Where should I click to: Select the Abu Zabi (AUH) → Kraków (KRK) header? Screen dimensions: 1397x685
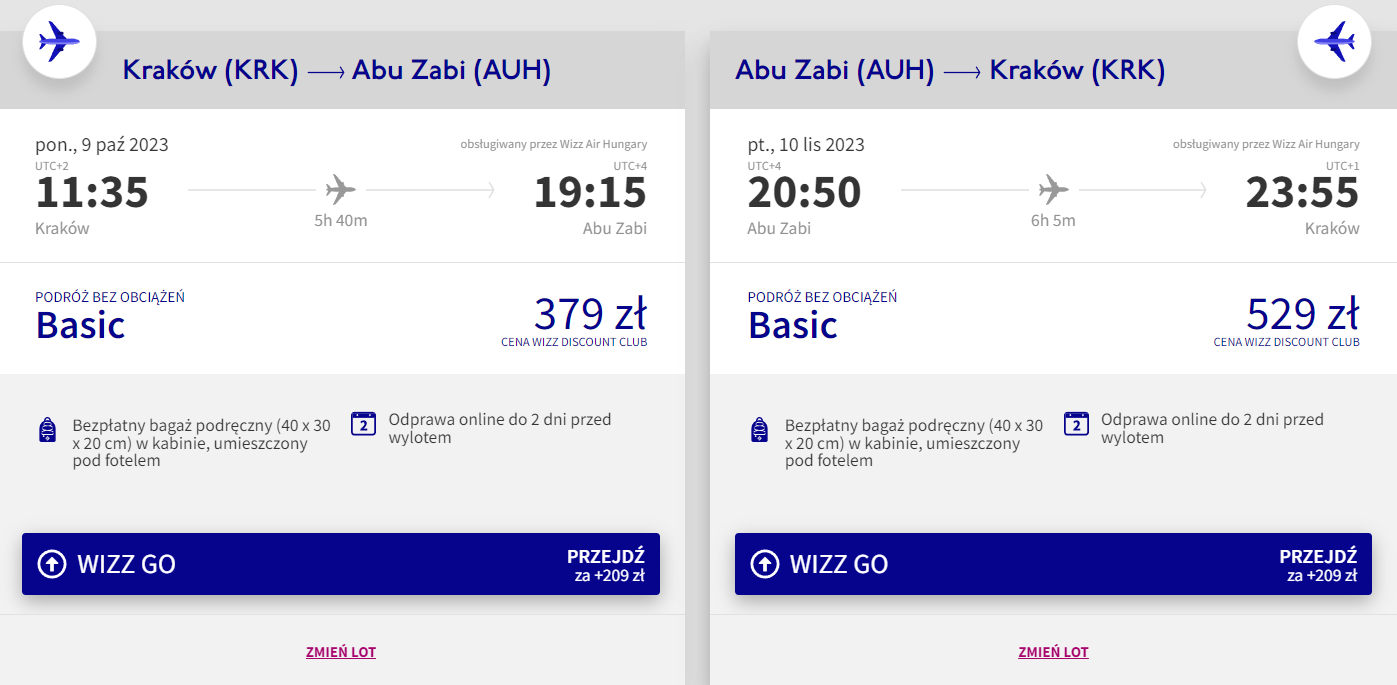click(x=950, y=71)
